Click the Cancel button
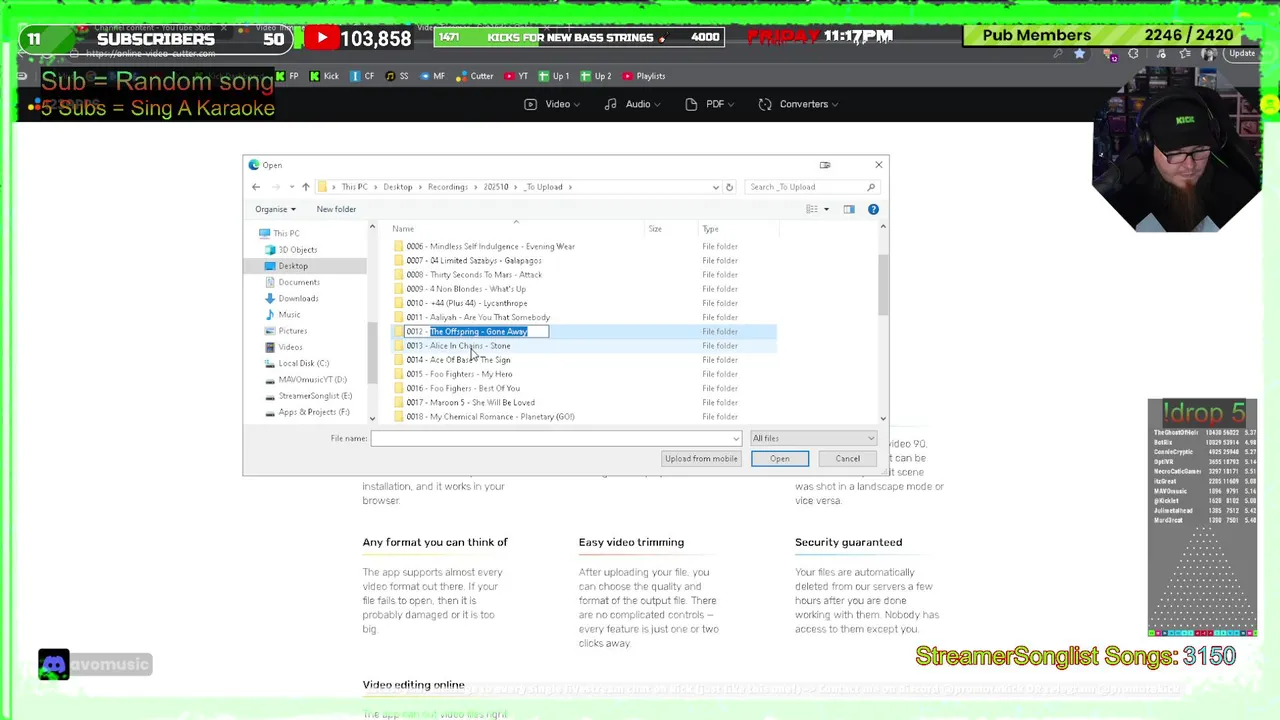Image resolution: width=1280 pixels, height=720 pixels. [847, 459]
